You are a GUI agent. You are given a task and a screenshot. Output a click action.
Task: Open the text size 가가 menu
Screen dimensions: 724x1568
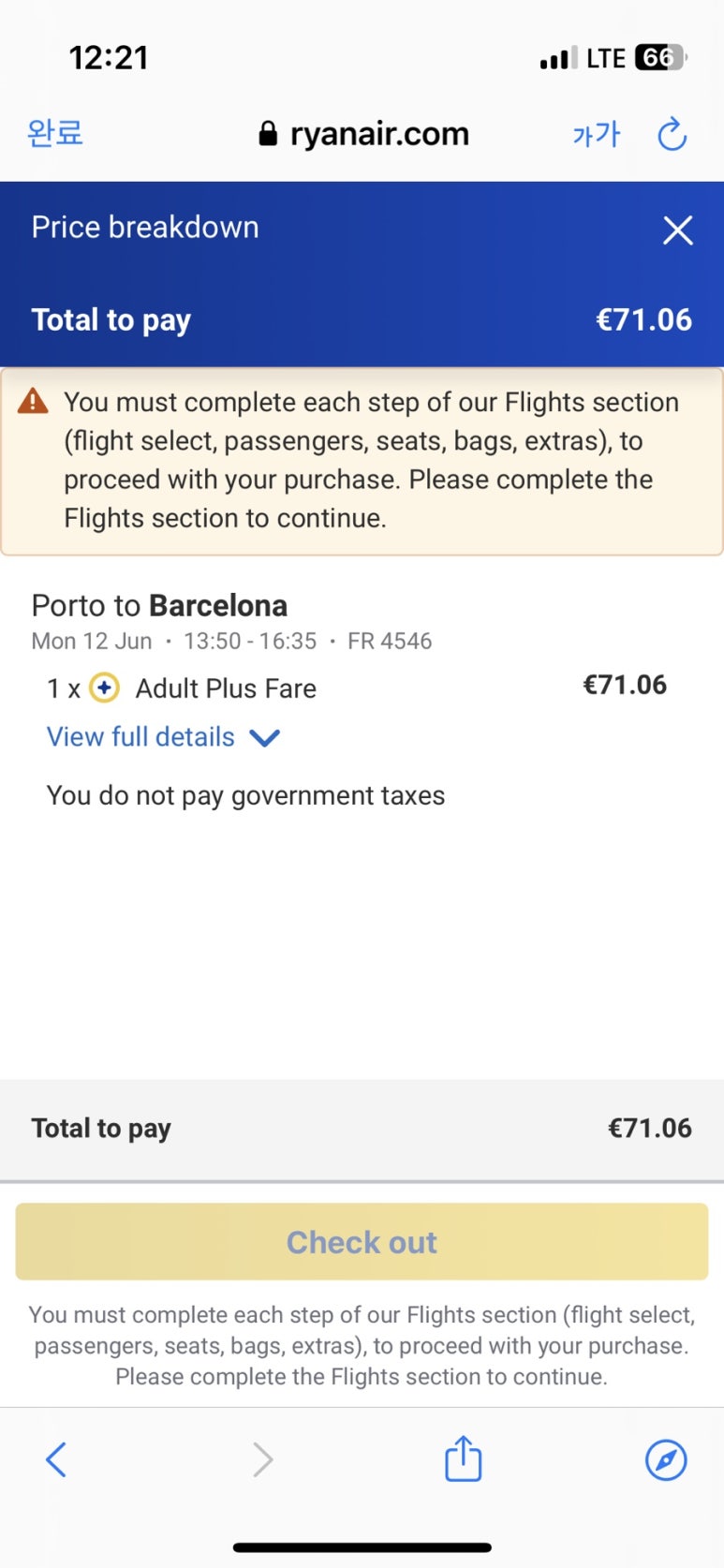coord(596,135)
